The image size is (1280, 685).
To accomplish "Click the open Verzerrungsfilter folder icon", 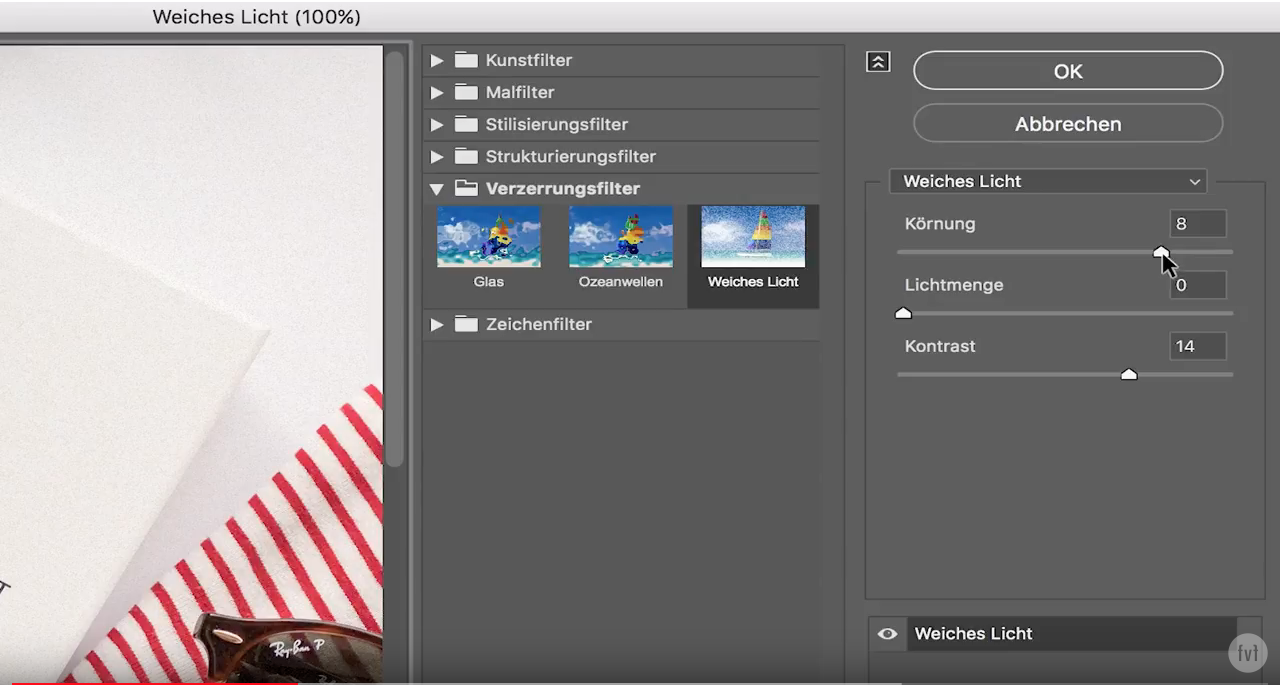I will (x=466, y=188).
